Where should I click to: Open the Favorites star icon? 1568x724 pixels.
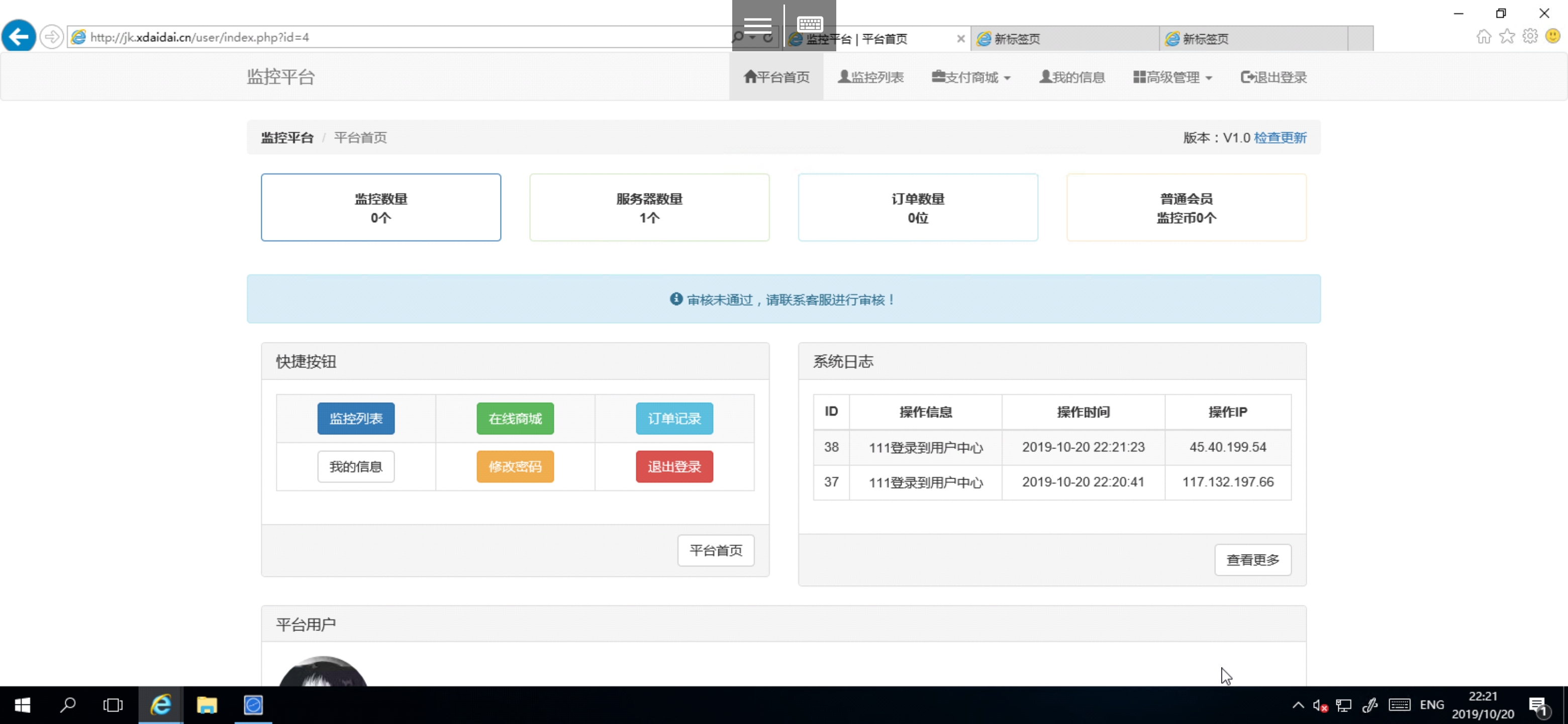point(1507,37)
